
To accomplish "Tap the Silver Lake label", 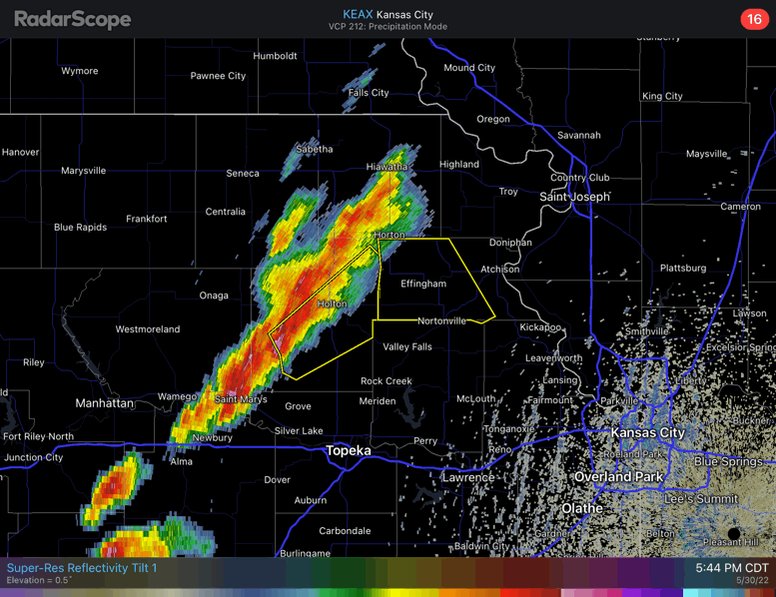I will [x=299, y=431].
